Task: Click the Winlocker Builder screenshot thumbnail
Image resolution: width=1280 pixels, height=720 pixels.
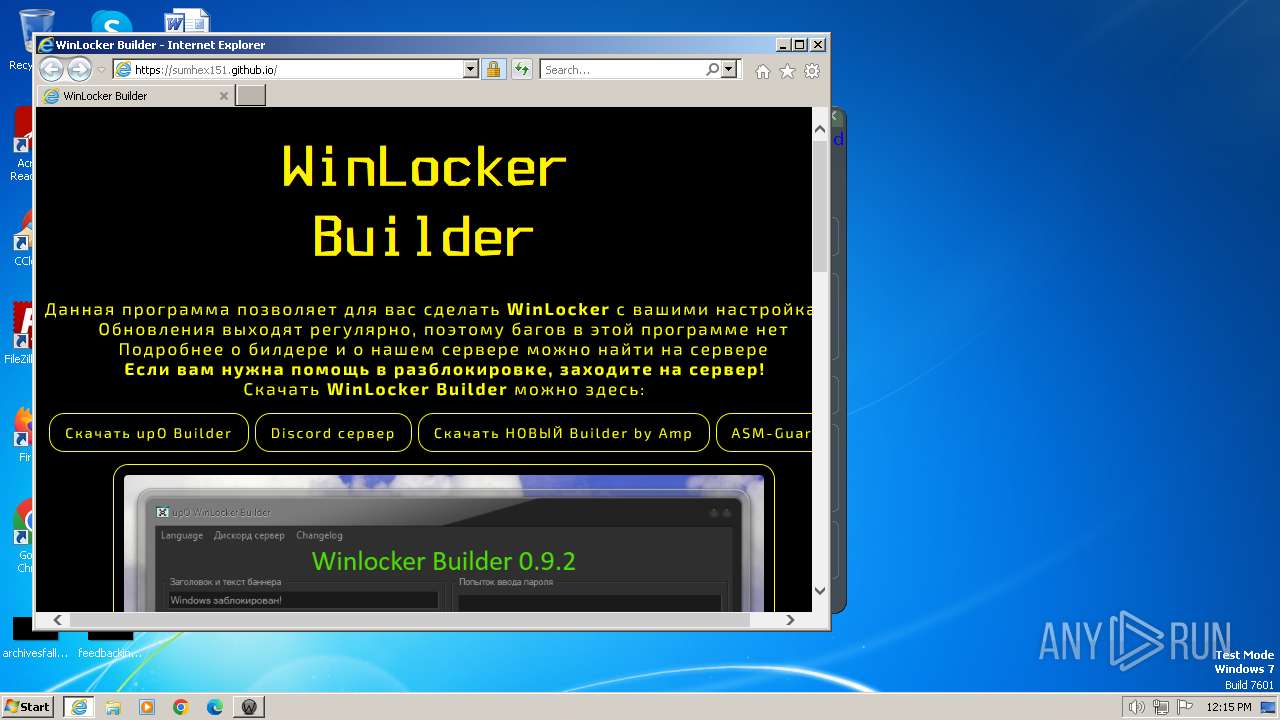Action: (x=444, y=543)
